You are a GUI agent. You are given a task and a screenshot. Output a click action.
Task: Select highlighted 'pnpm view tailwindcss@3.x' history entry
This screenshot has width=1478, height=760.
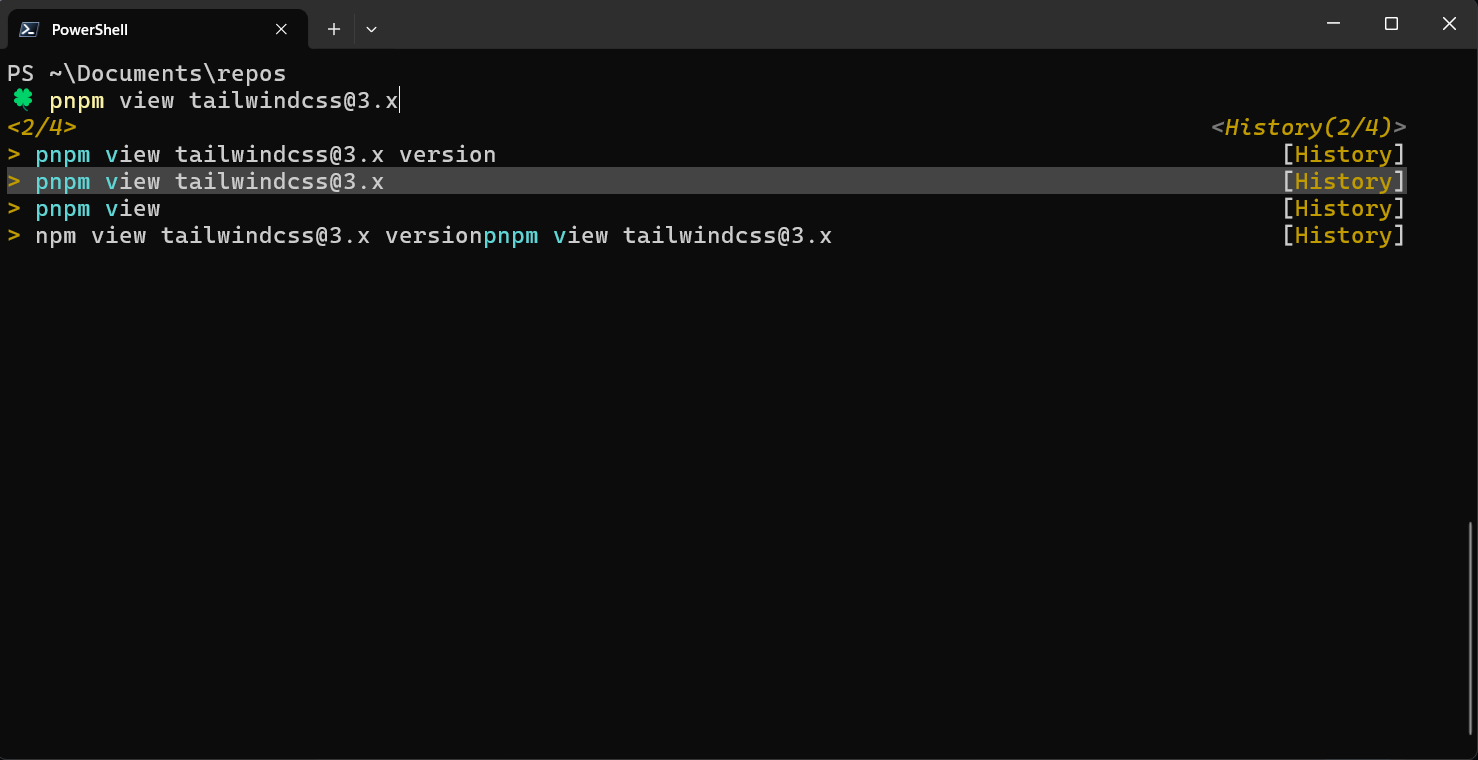209,182
